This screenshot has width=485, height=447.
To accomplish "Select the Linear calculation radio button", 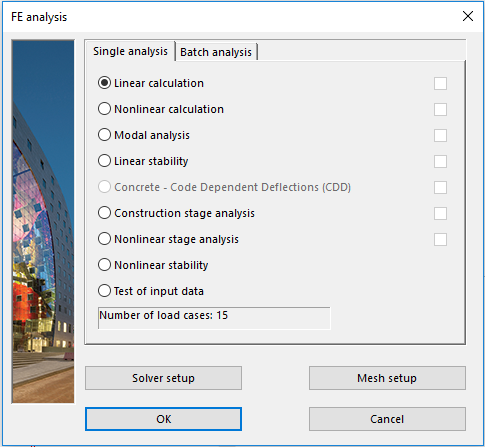I will [104, 83].
